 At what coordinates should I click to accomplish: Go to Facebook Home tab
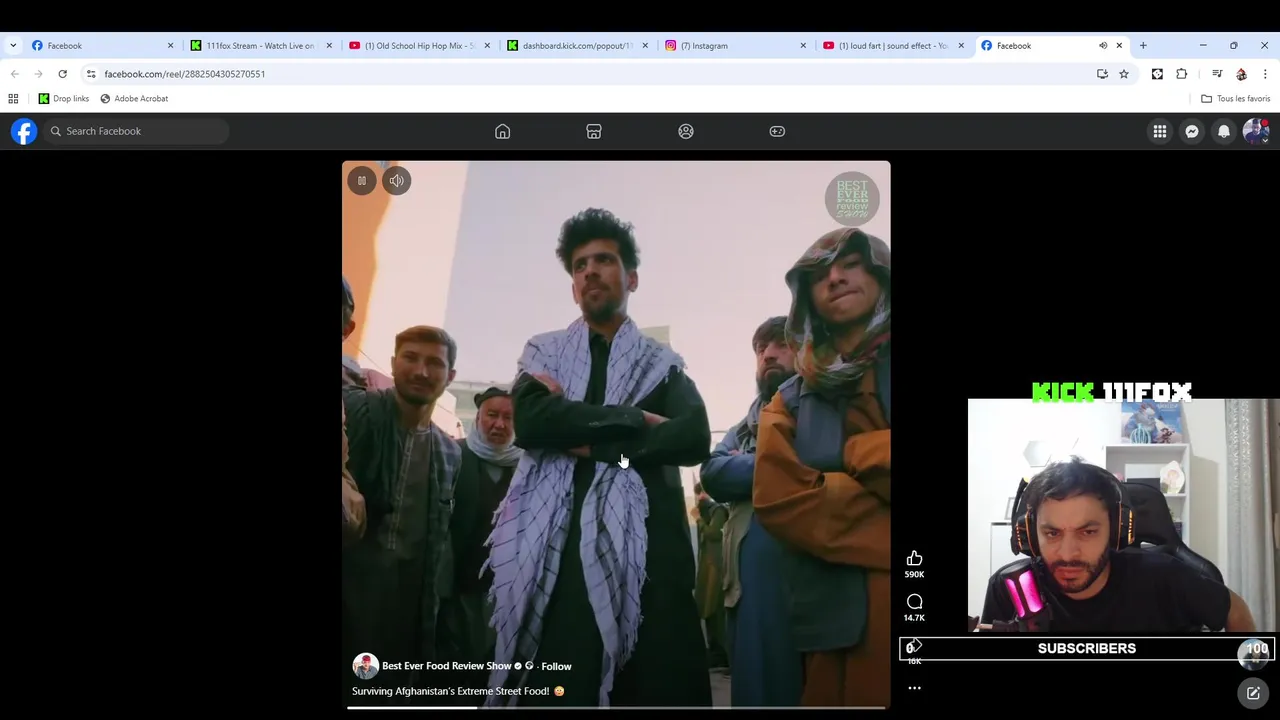(x=502, y=131)
